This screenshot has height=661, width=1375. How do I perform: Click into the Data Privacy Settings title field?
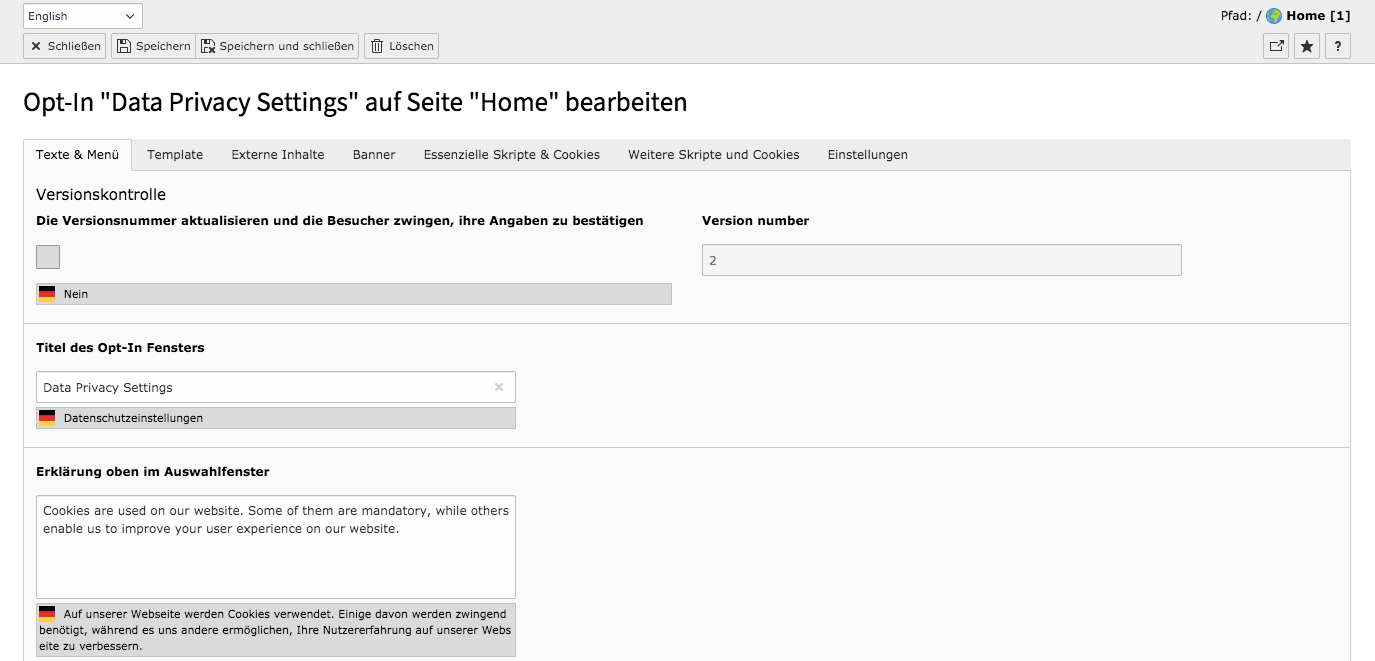(x=276, y=387)
